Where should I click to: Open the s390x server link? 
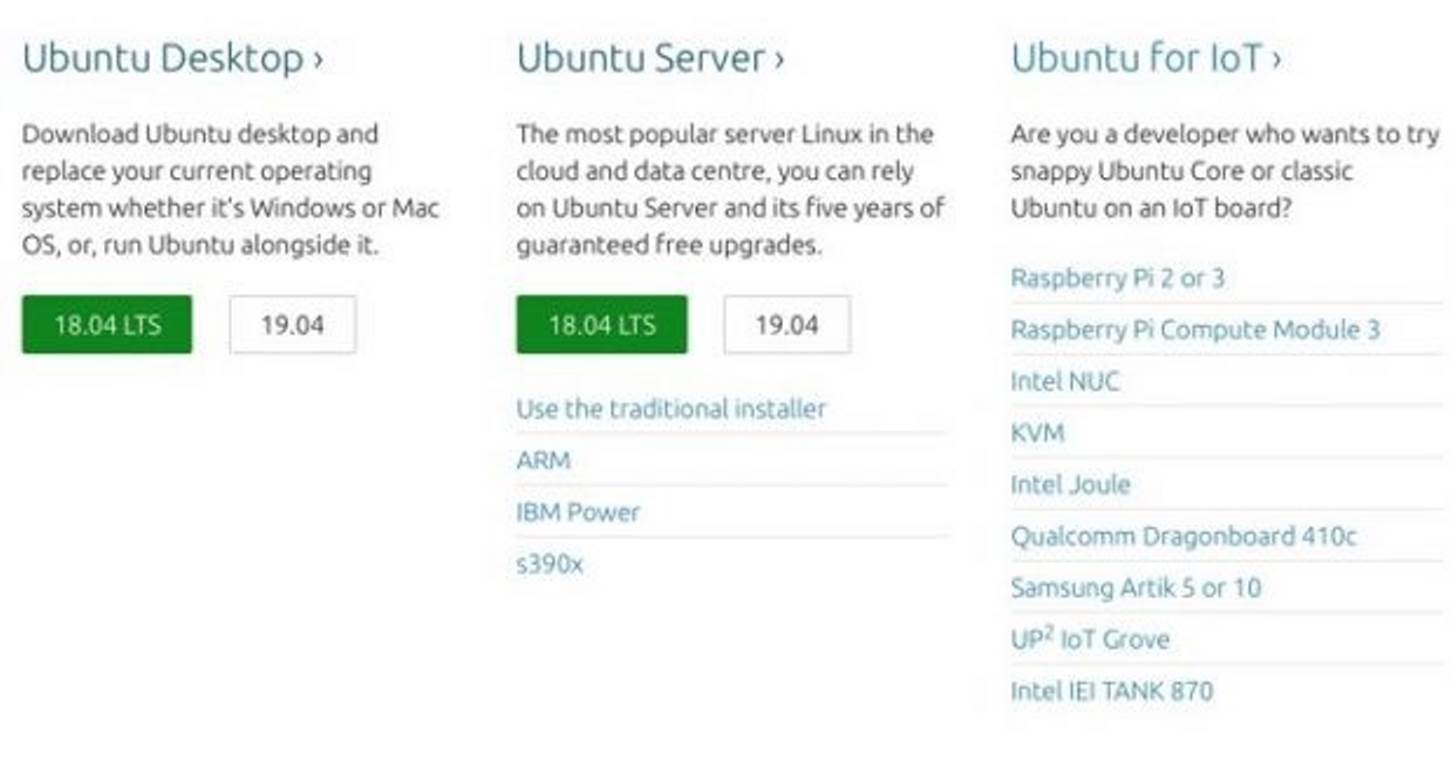coord(550,565)
